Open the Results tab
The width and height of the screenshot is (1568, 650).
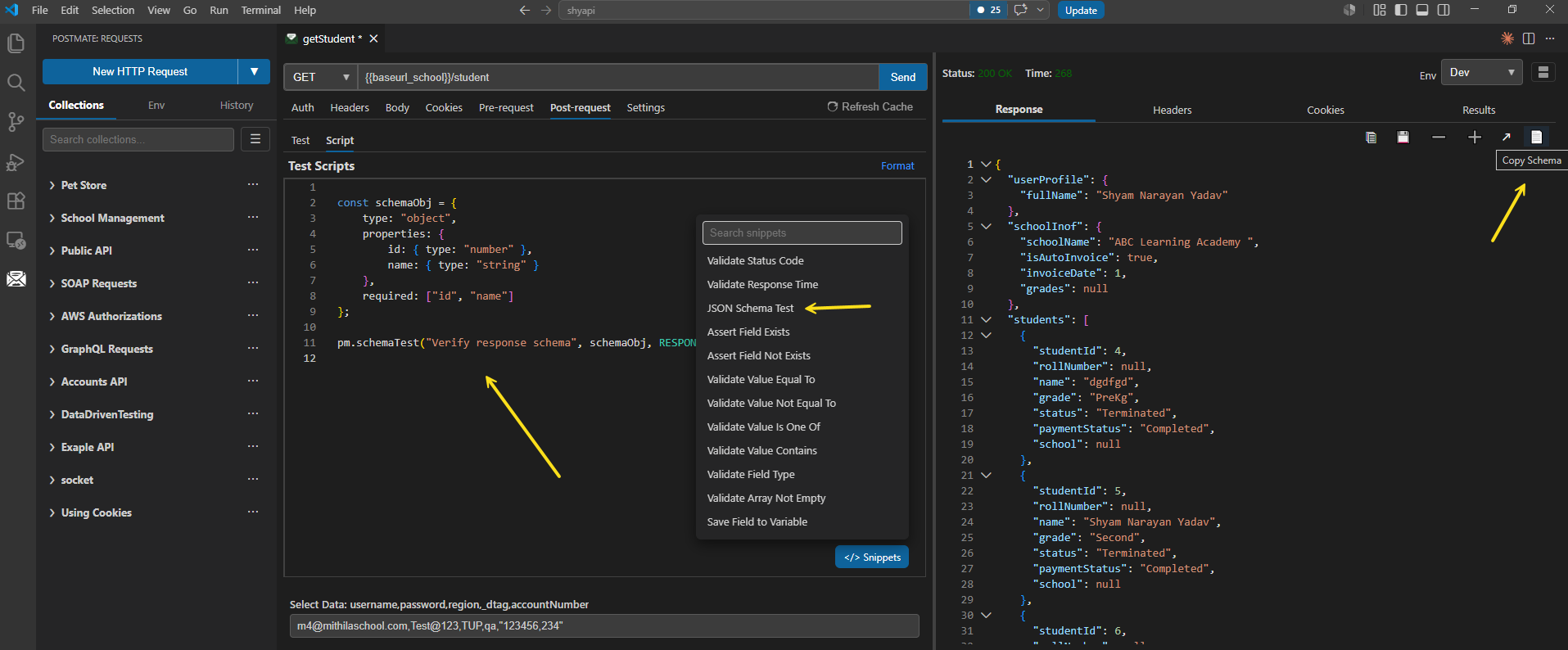(x=1479, y=110)
